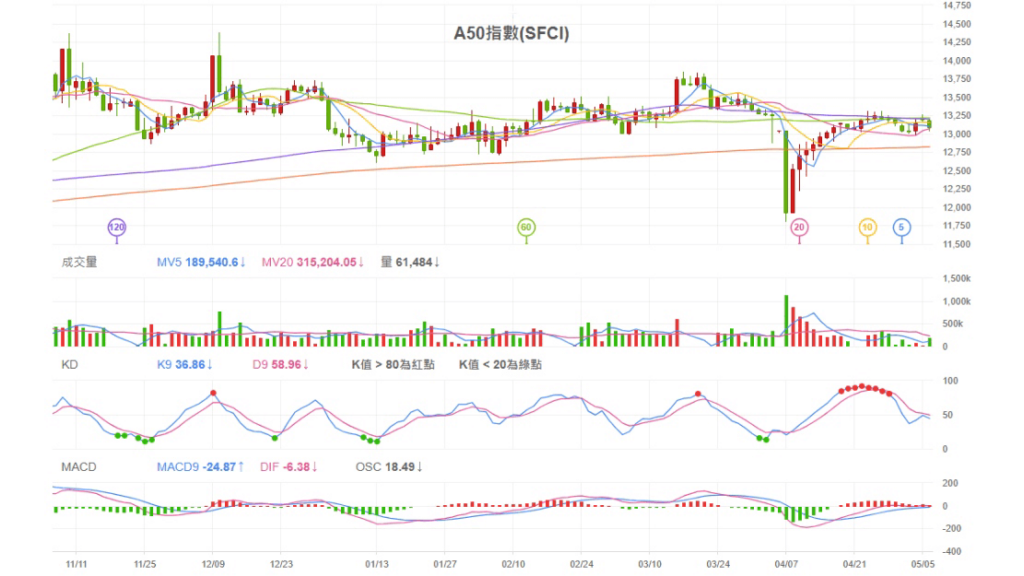Image resolution: width=1024 pixels, height=576 pixels.
Task: Click the 04/07 date axis label
Action: [x=786, y=564]
